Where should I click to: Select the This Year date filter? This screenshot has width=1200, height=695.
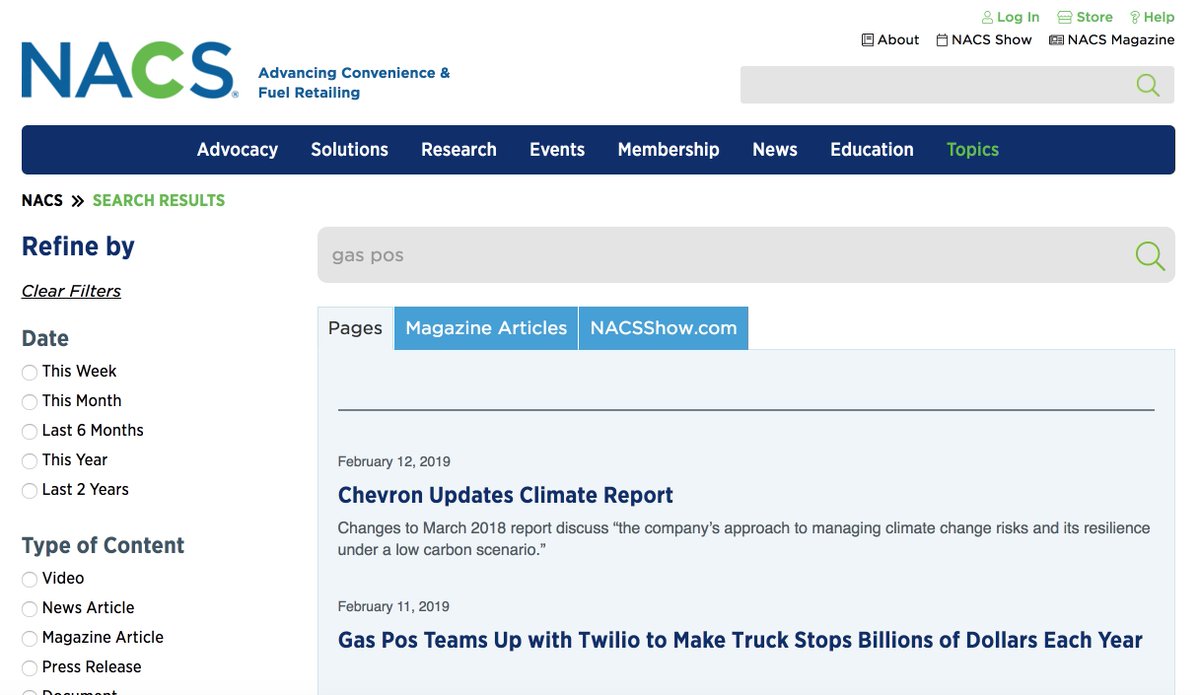[x=29, y=461]
